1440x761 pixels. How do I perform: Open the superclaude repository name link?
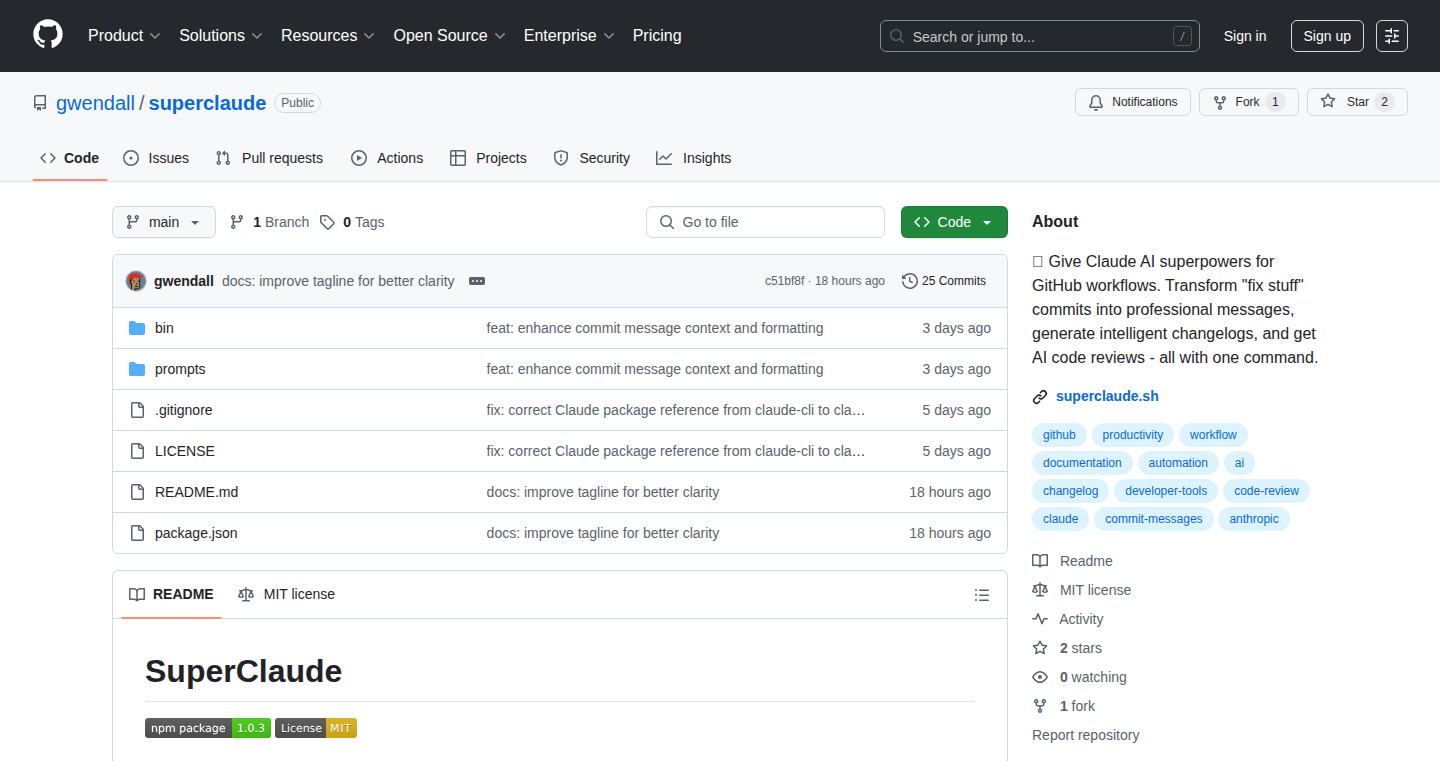coord(207,103)
